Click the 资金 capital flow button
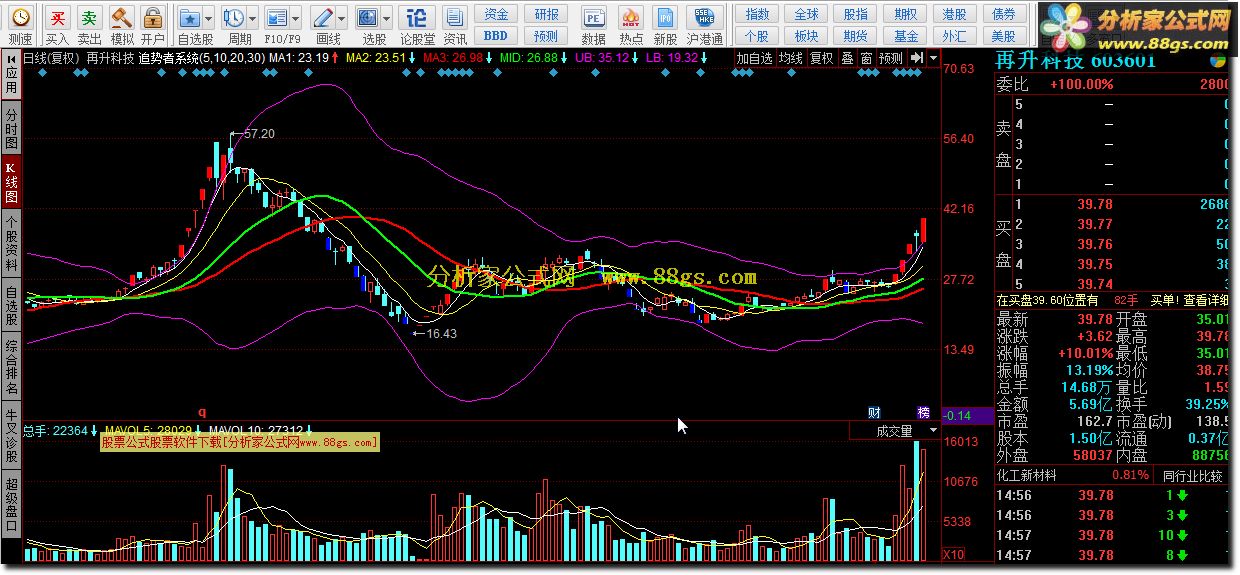The height and width of the screenshot is (575, 1240). (x=496, y=14)
